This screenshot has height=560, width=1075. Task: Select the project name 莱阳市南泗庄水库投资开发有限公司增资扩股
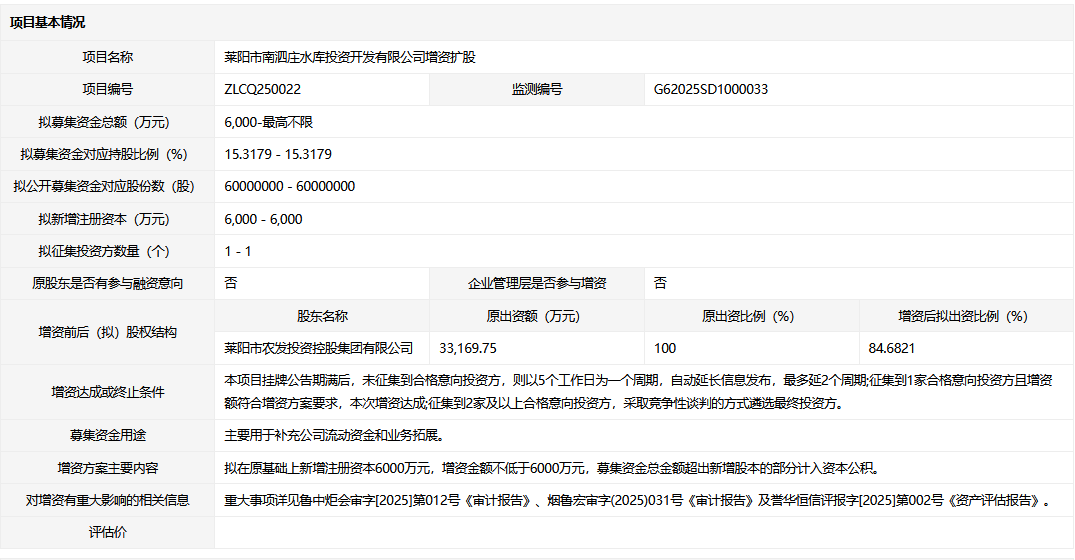pyautogui.click(x=350, y=57)
